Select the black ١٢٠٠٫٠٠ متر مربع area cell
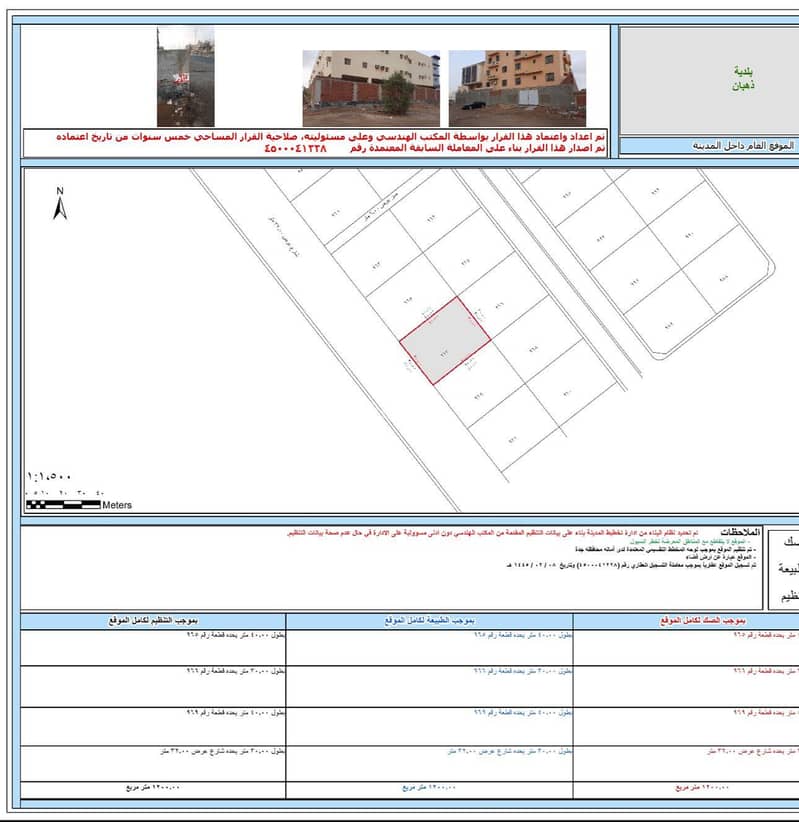 (x=153, y=790)
